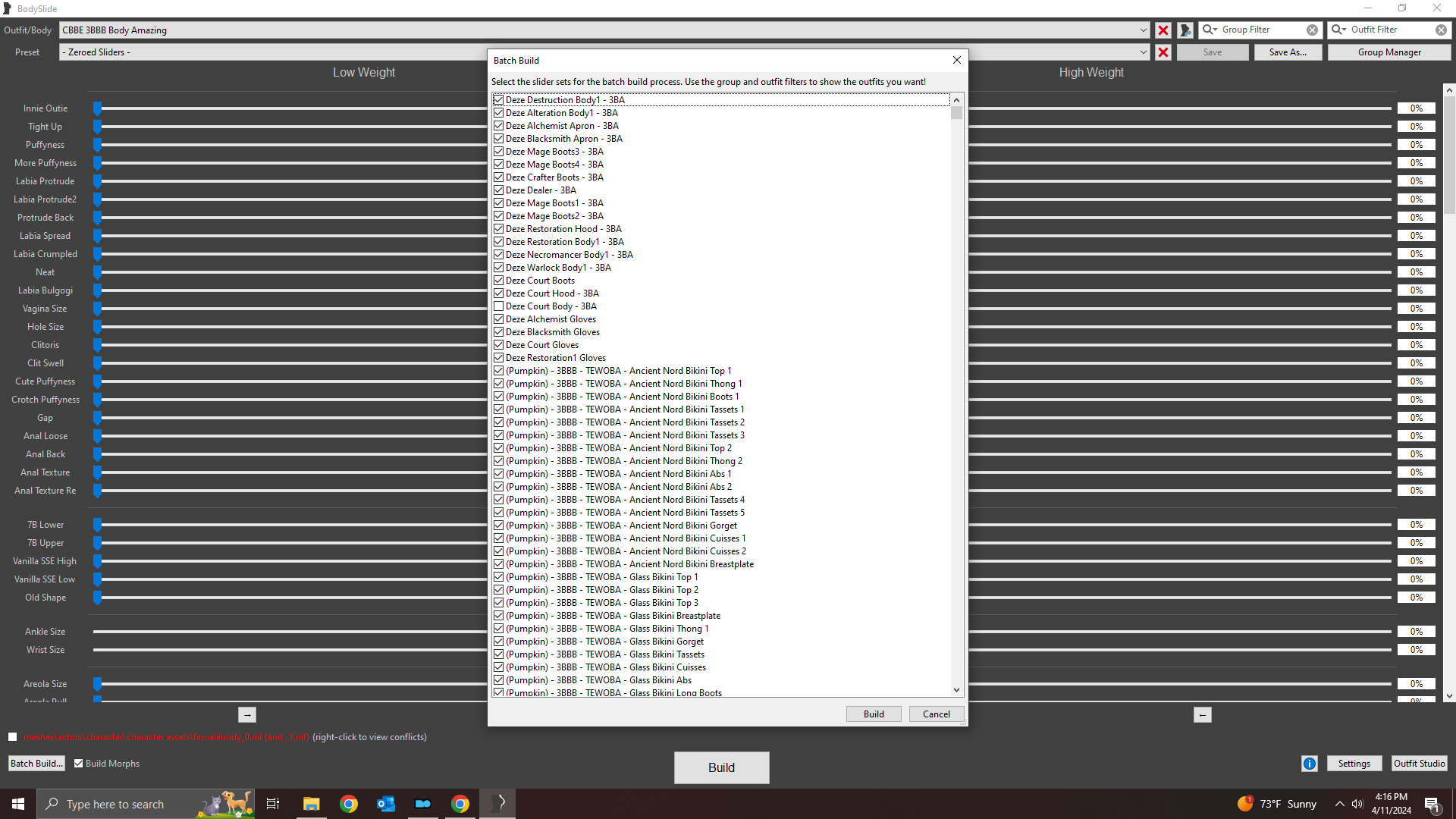The height and width of the screenshot is (819, 1456).
Task: Click Save As... for the preset
Action: coord(1288,52)
